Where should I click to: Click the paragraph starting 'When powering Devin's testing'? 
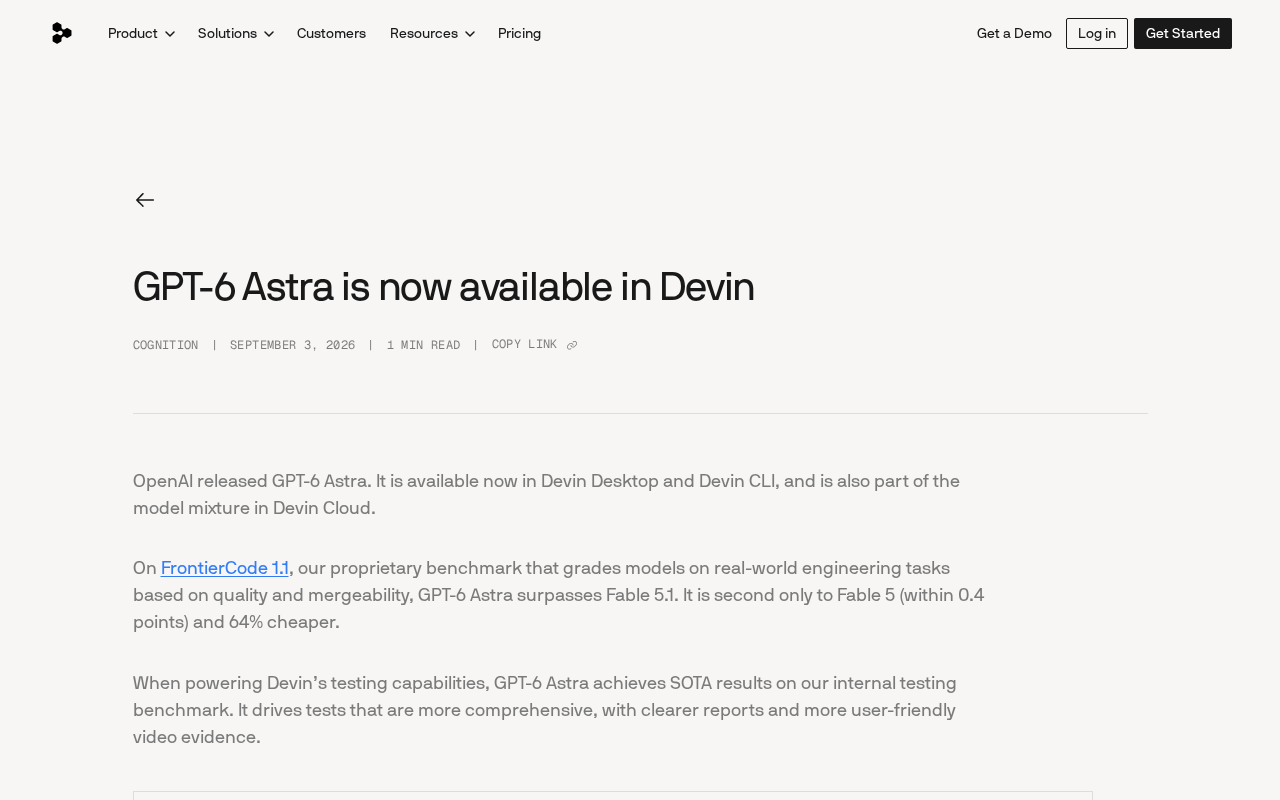tap(545, 710)
